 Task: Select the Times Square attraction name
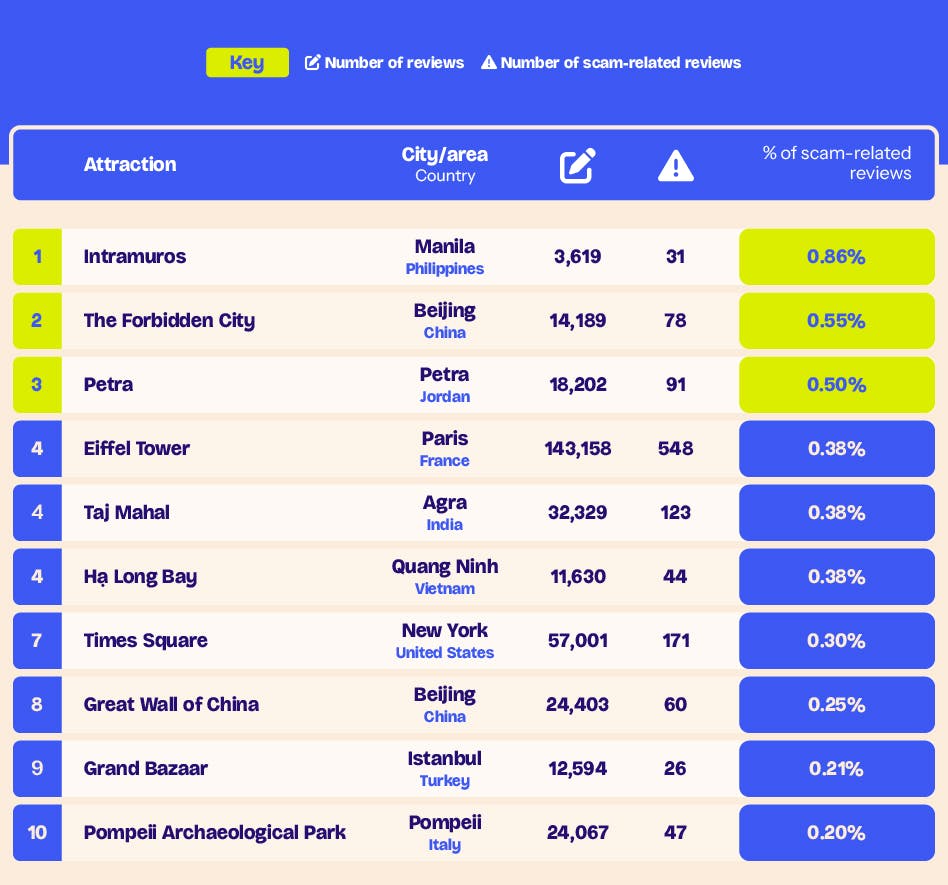(146, 641)
